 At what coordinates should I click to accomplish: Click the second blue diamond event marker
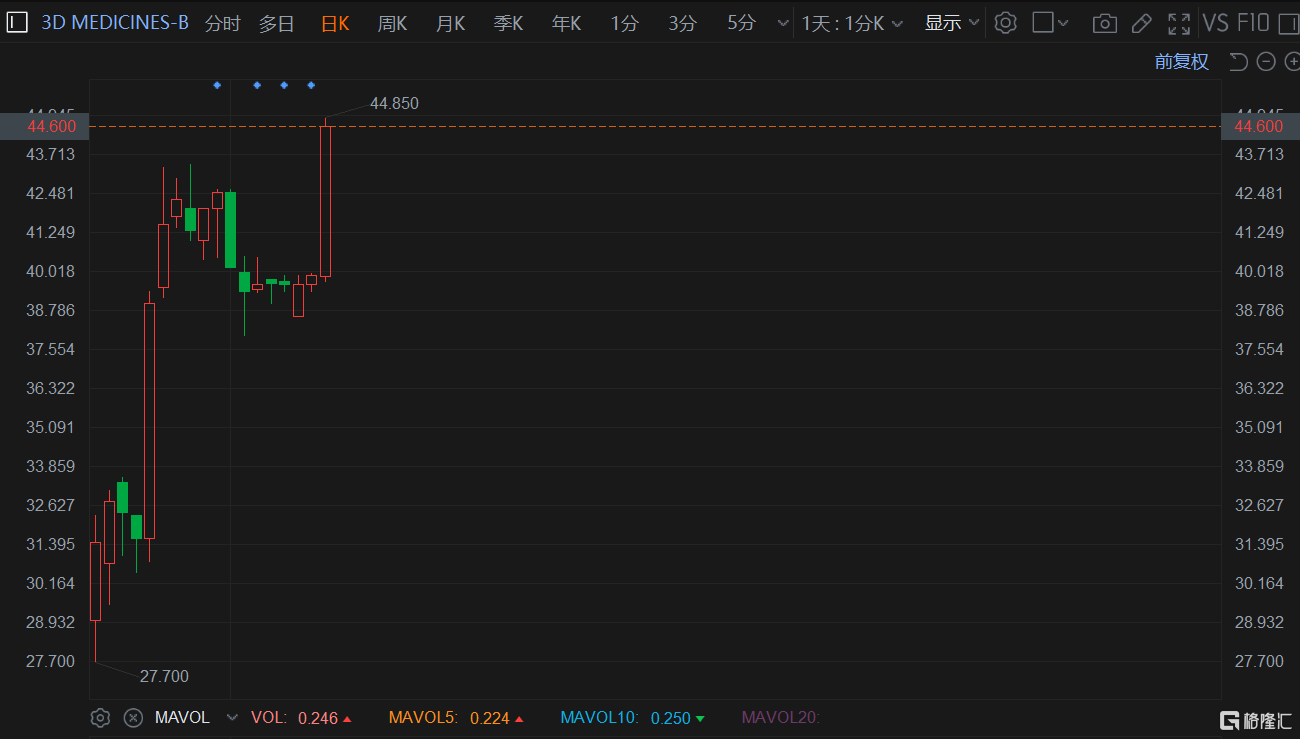coord(257,85)
